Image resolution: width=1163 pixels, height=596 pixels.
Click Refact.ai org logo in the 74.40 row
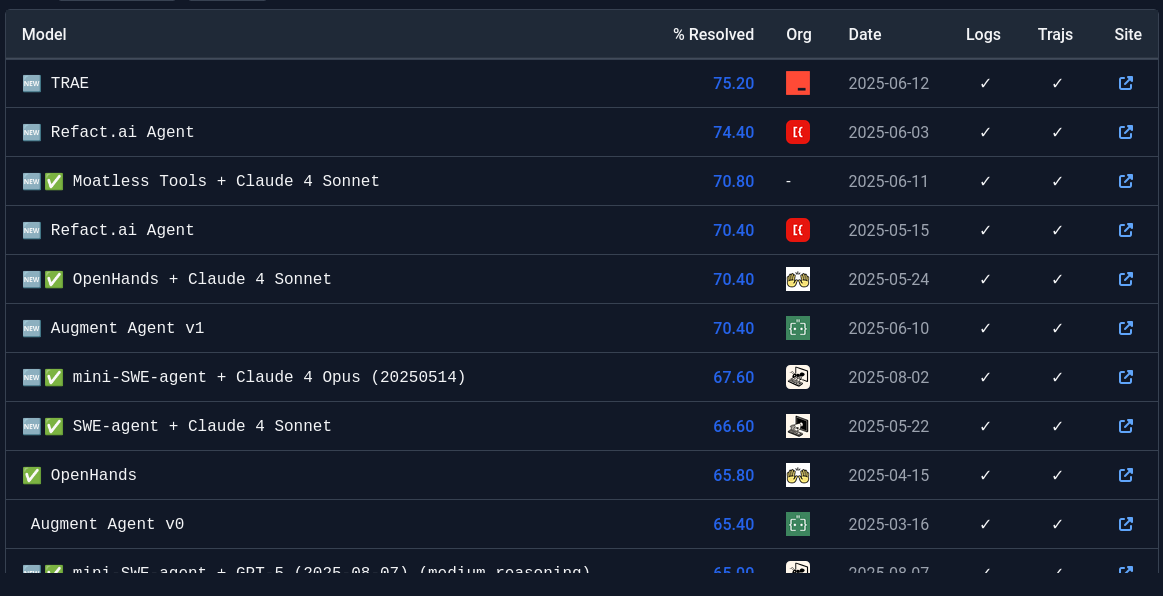tap(798, 132)
